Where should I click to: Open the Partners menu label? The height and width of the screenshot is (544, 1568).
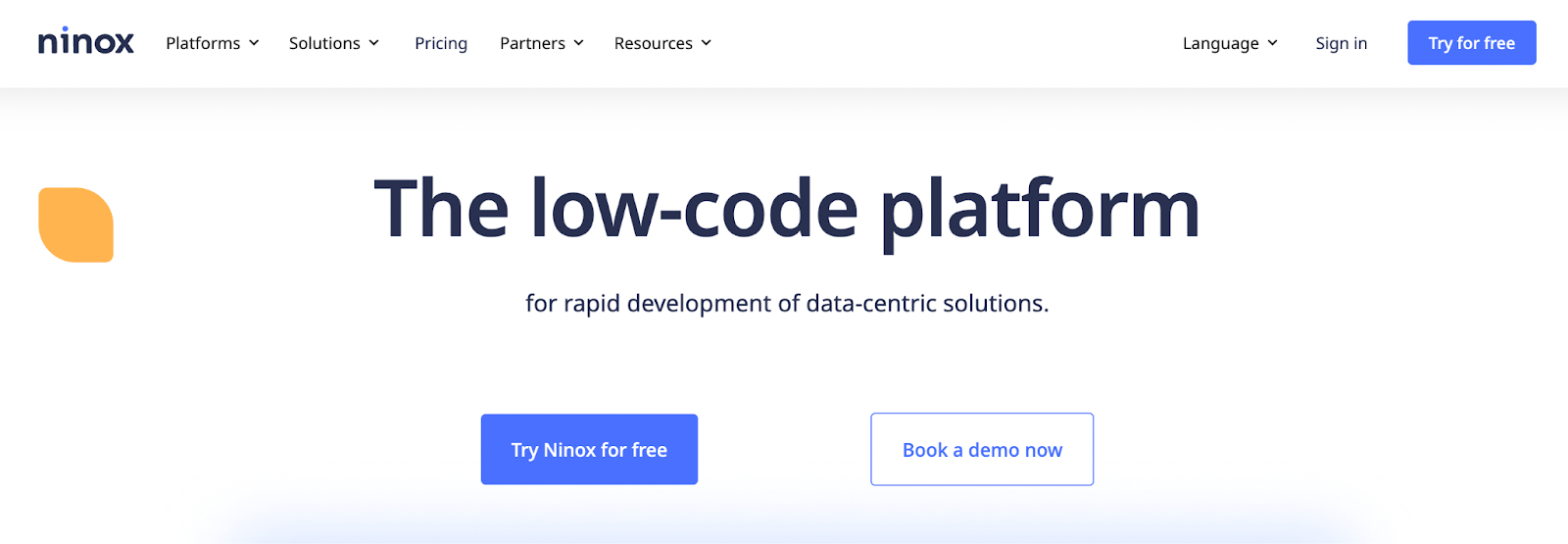(532, 43)
